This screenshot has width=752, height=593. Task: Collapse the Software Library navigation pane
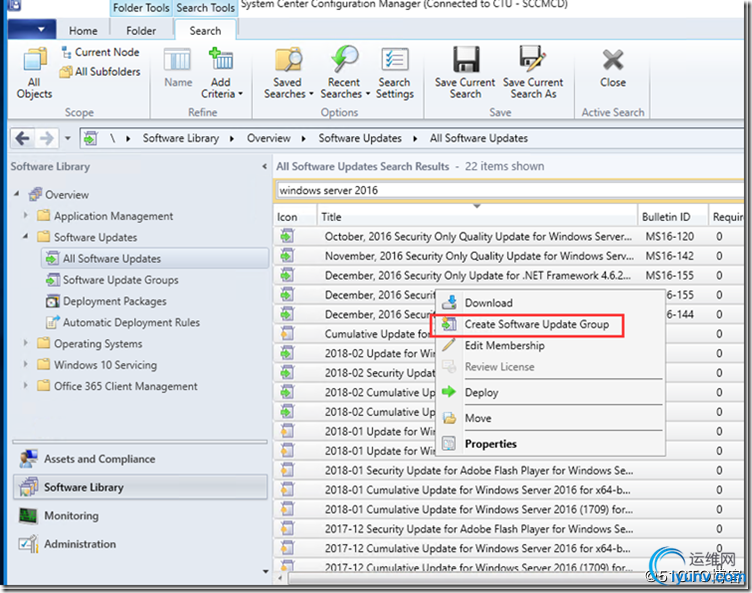click(264, 166)
